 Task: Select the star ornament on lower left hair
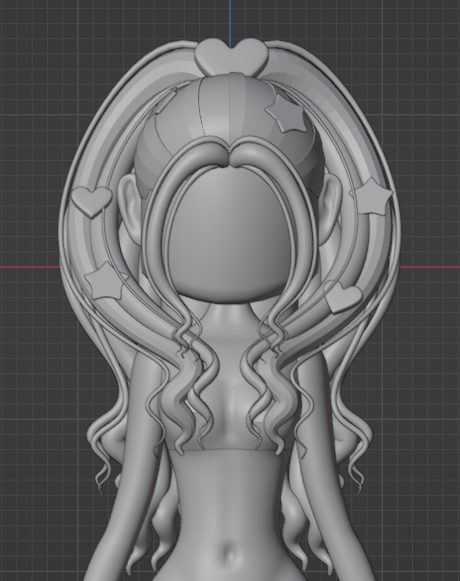[106, 281]
